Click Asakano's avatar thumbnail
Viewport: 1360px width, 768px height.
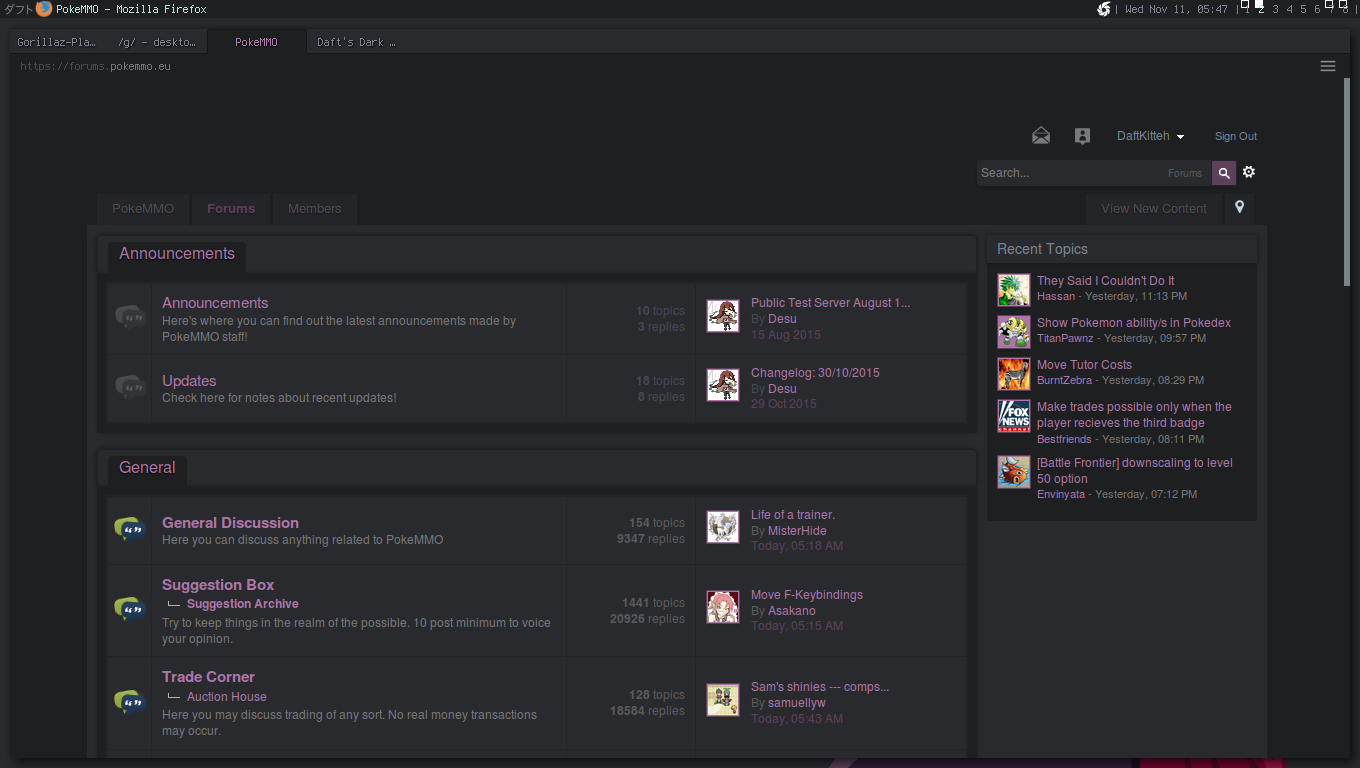(x=723, y=607)
